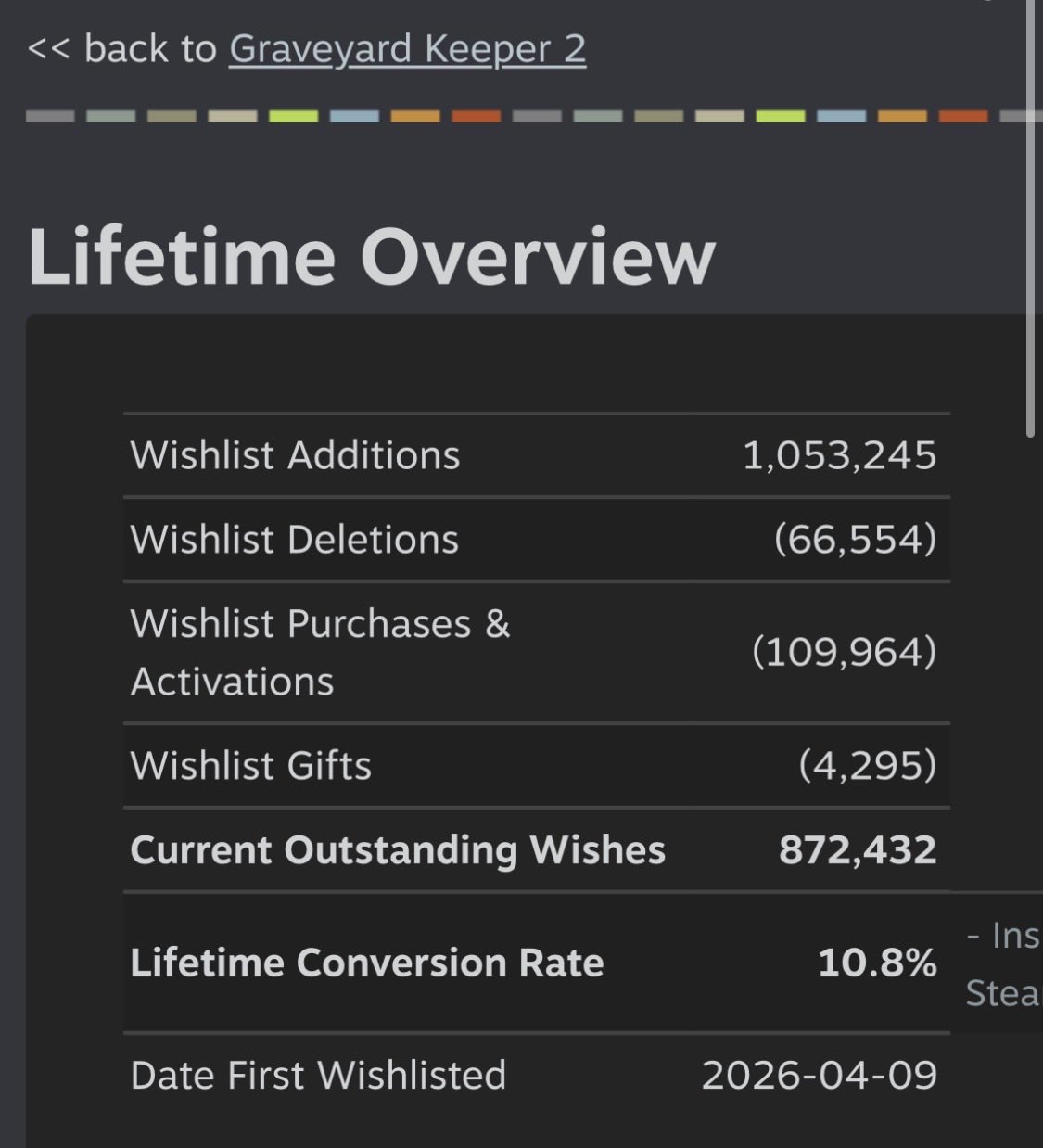The height and width of the screenshot is (1148, 1043).
Task: Select the 872,432 outstanding wishes value
Action: (858, 850)
